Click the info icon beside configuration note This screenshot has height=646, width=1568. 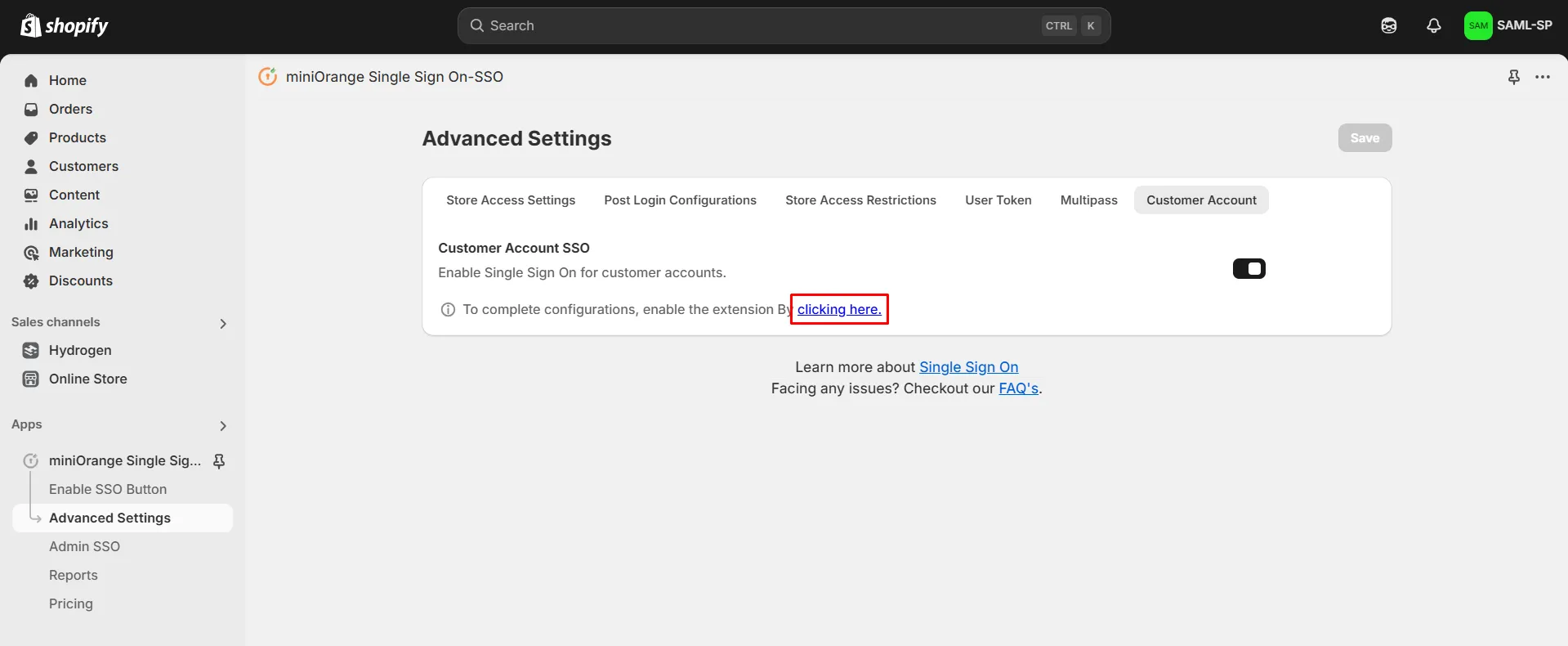(x=448, y=309)
